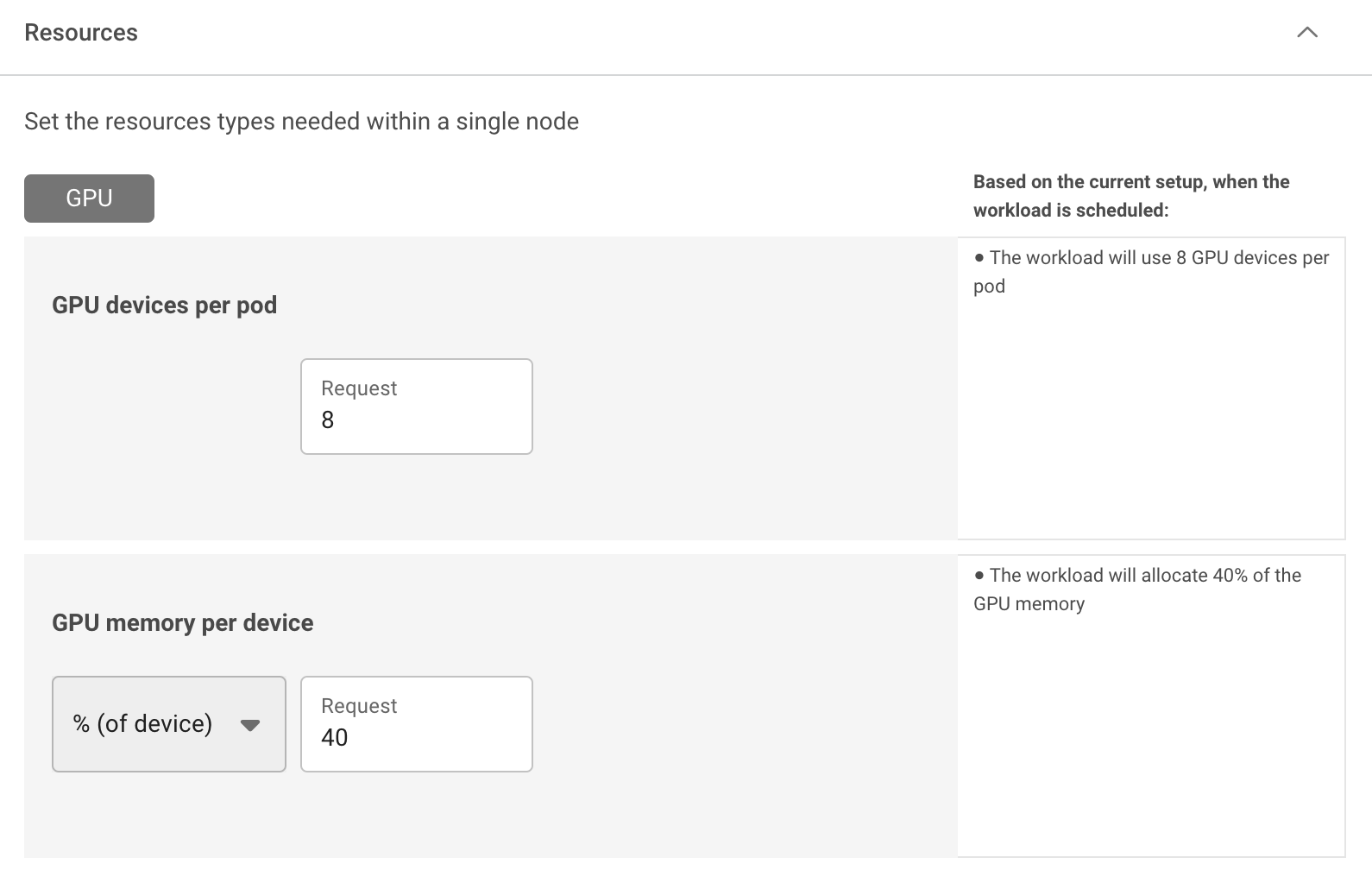
Task: Click the GPU devices Request field
Action: 417,407
